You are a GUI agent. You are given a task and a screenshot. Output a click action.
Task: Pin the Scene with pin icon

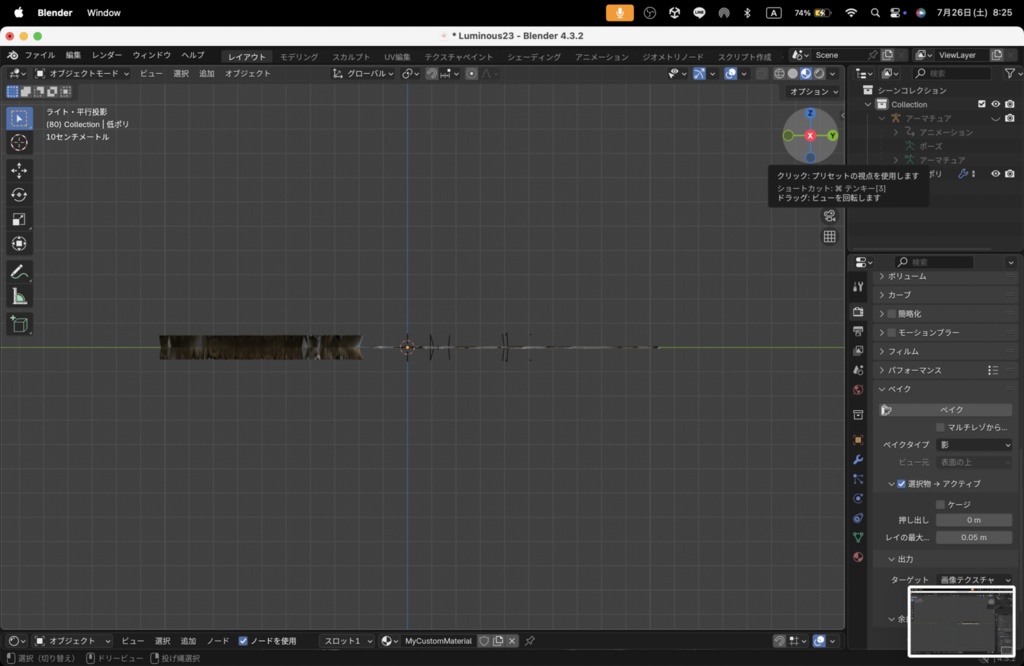click(x=872, y=55)
